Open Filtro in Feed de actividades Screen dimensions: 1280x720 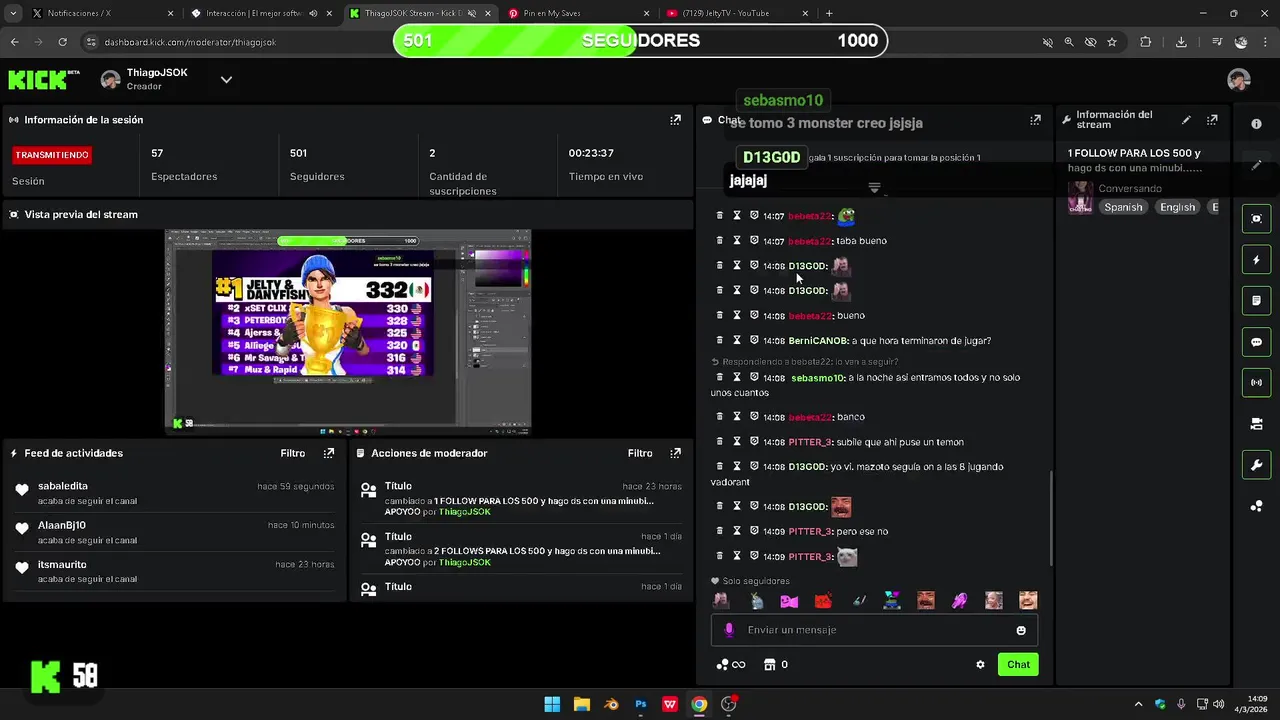point(293,453)
